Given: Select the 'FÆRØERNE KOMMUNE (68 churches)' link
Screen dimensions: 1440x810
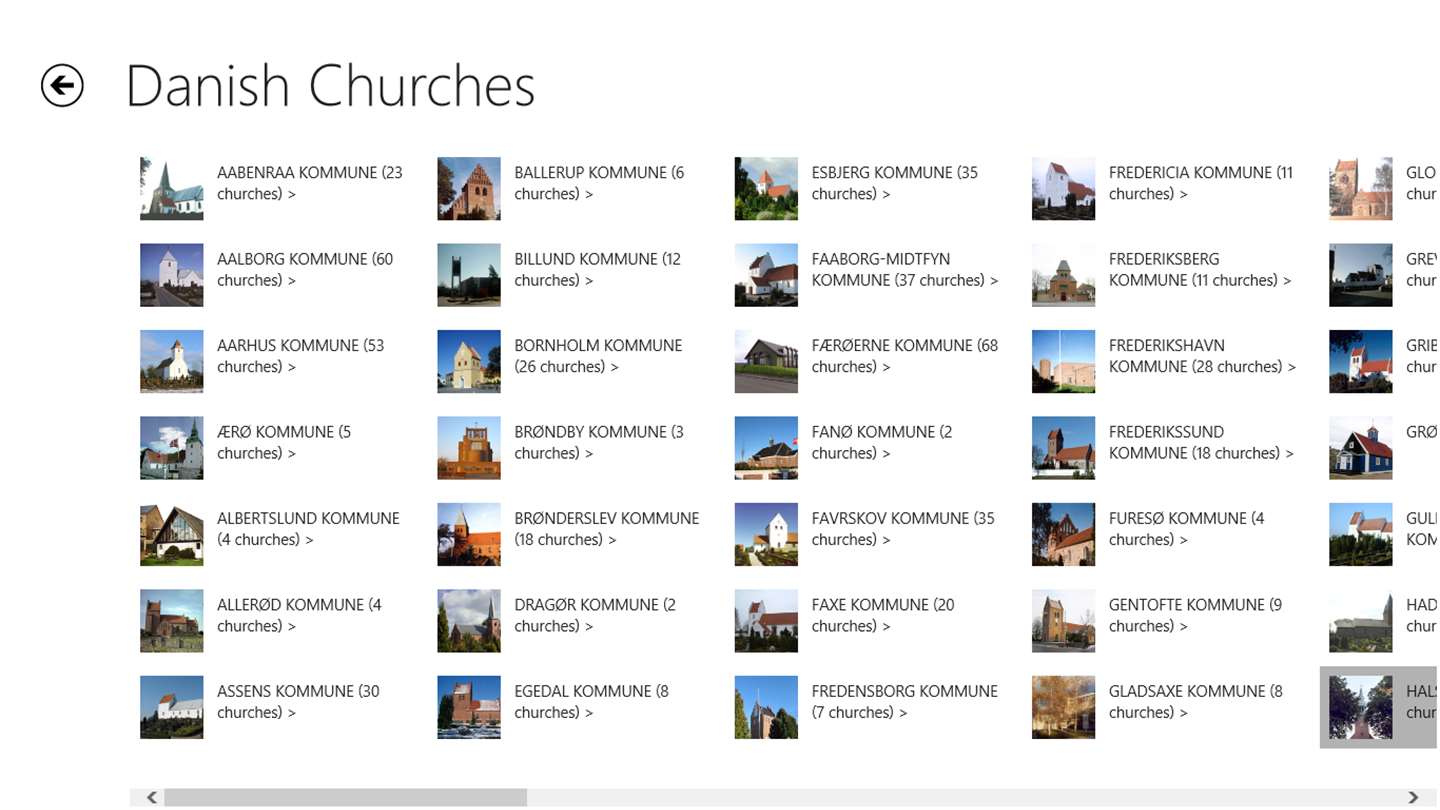Looking at the screenshot, I should click(x=905, y=356).
